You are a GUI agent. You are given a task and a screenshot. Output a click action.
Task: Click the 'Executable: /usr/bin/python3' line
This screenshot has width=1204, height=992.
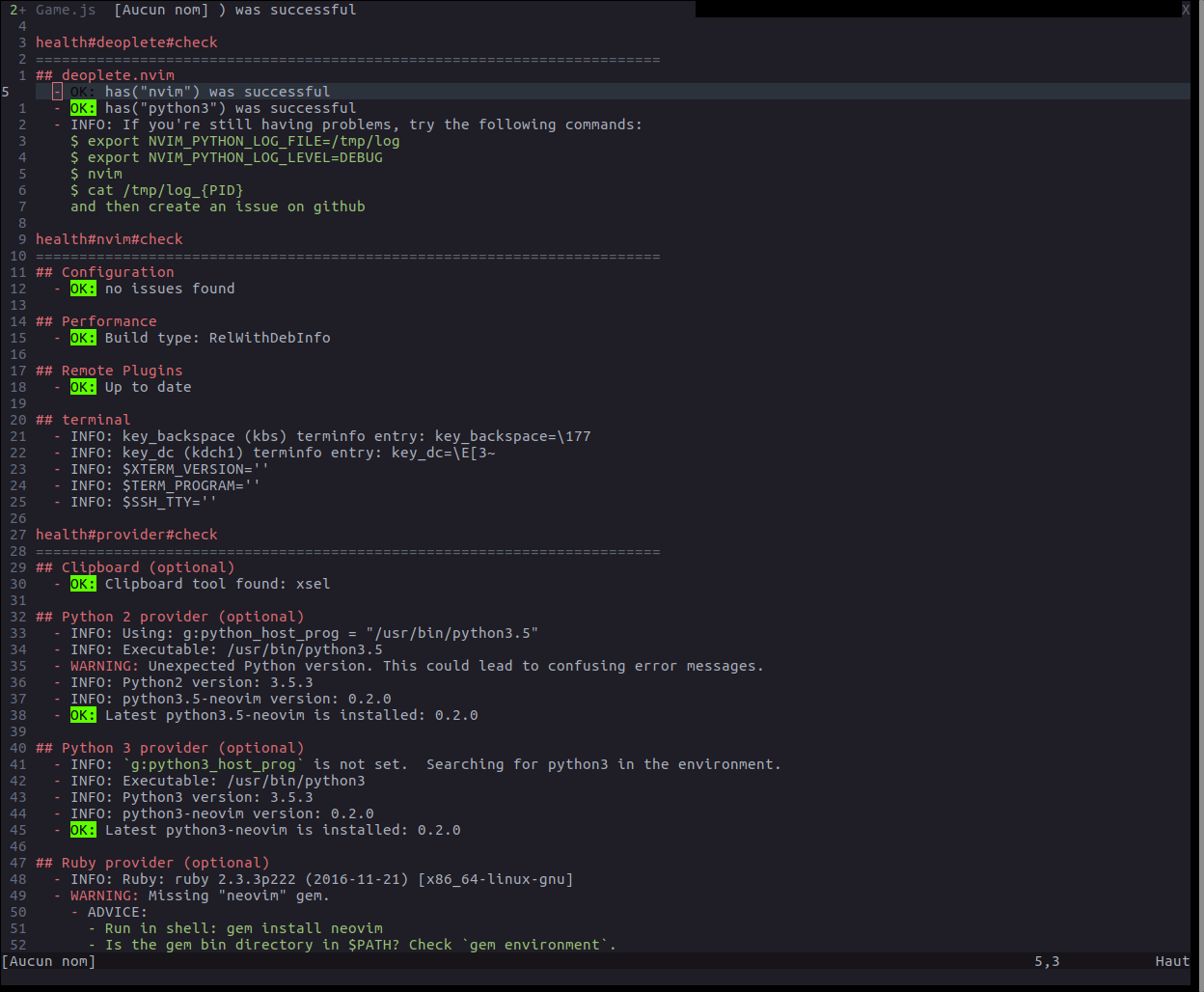tap(209, 781)
